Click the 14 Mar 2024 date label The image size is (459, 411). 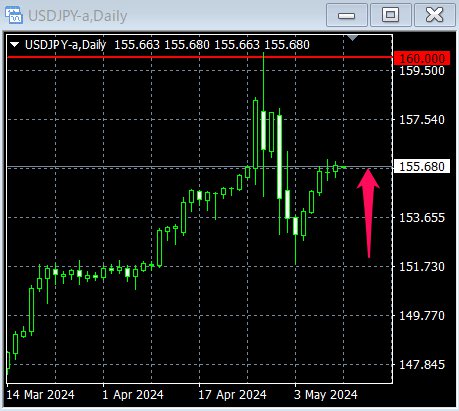40,395
